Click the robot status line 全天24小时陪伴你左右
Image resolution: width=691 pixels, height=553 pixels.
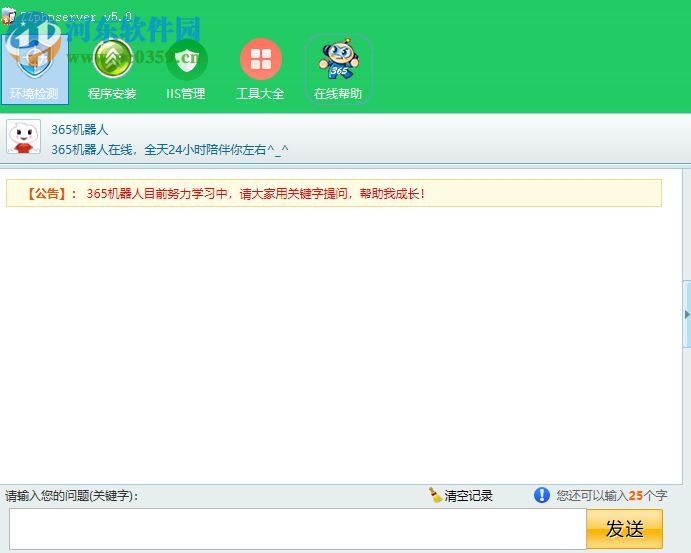170,150
